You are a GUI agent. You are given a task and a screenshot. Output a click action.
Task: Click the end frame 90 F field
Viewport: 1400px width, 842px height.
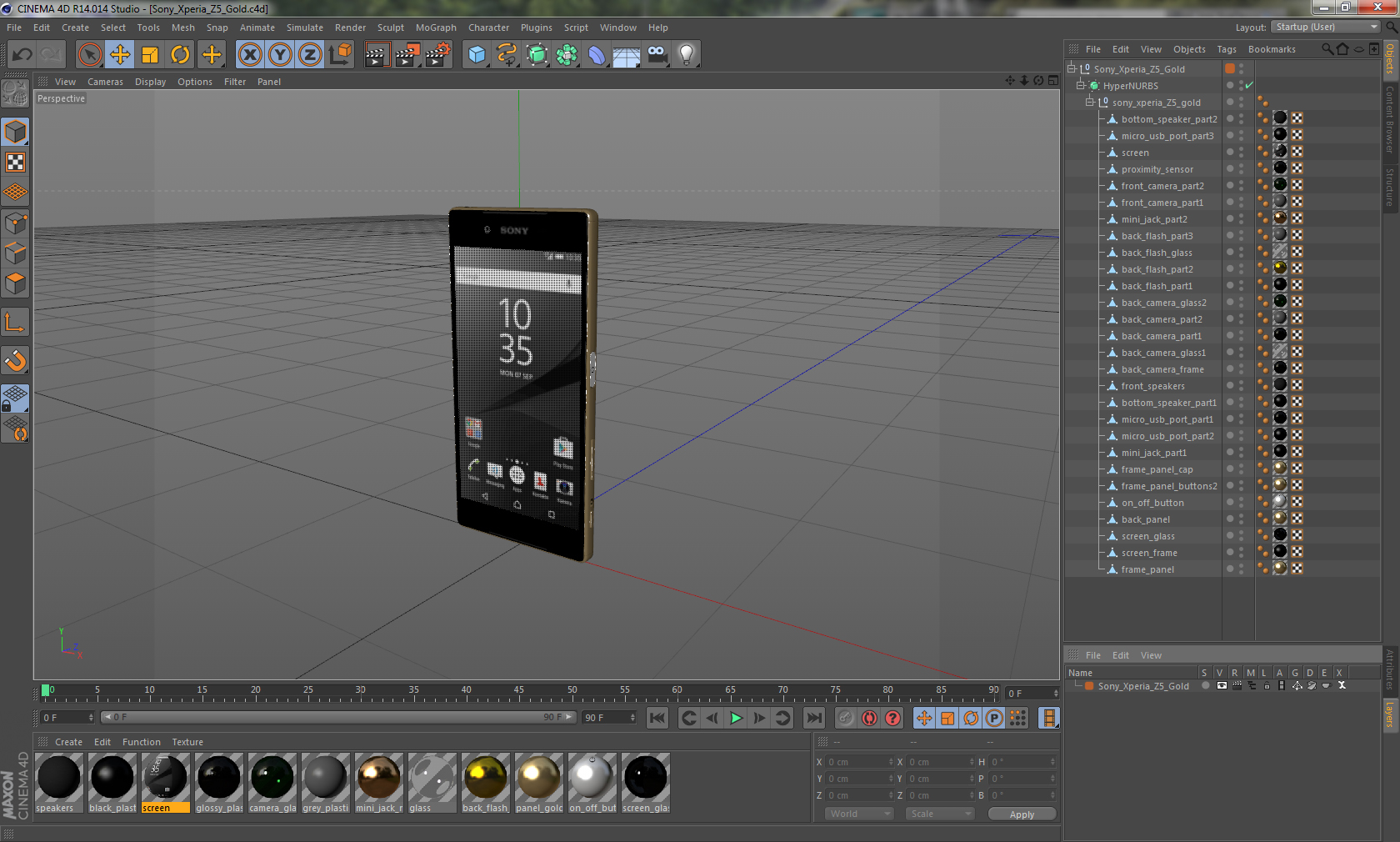[609, 718]
